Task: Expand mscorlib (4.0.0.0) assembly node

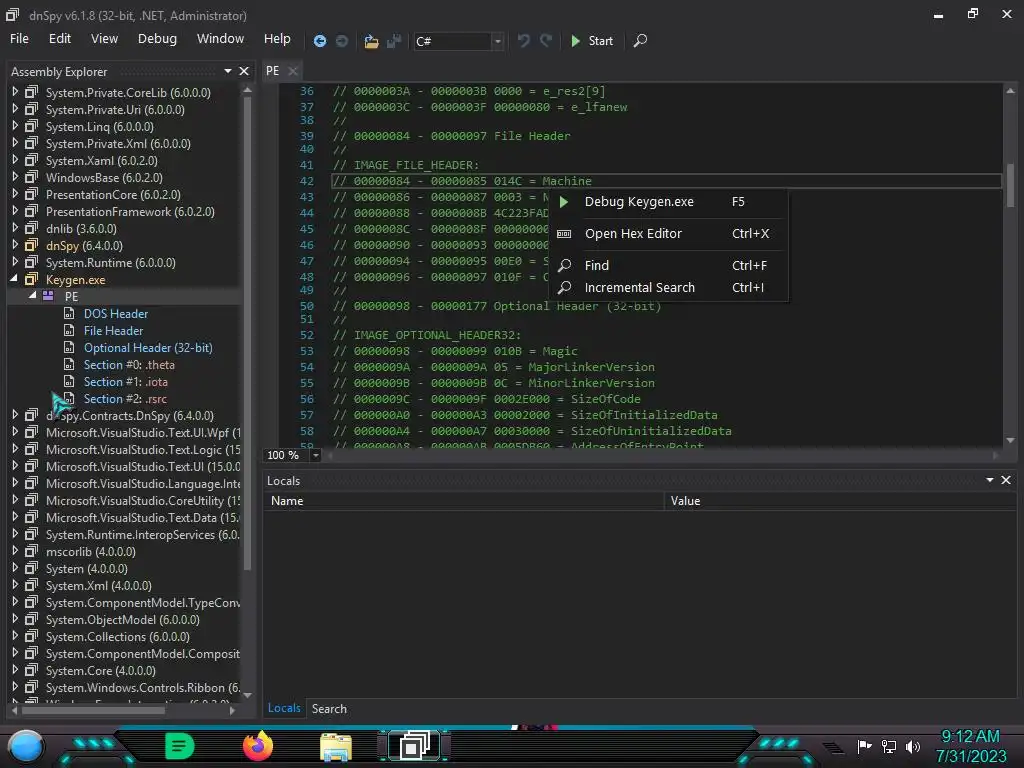Action: tap(15, 551)
